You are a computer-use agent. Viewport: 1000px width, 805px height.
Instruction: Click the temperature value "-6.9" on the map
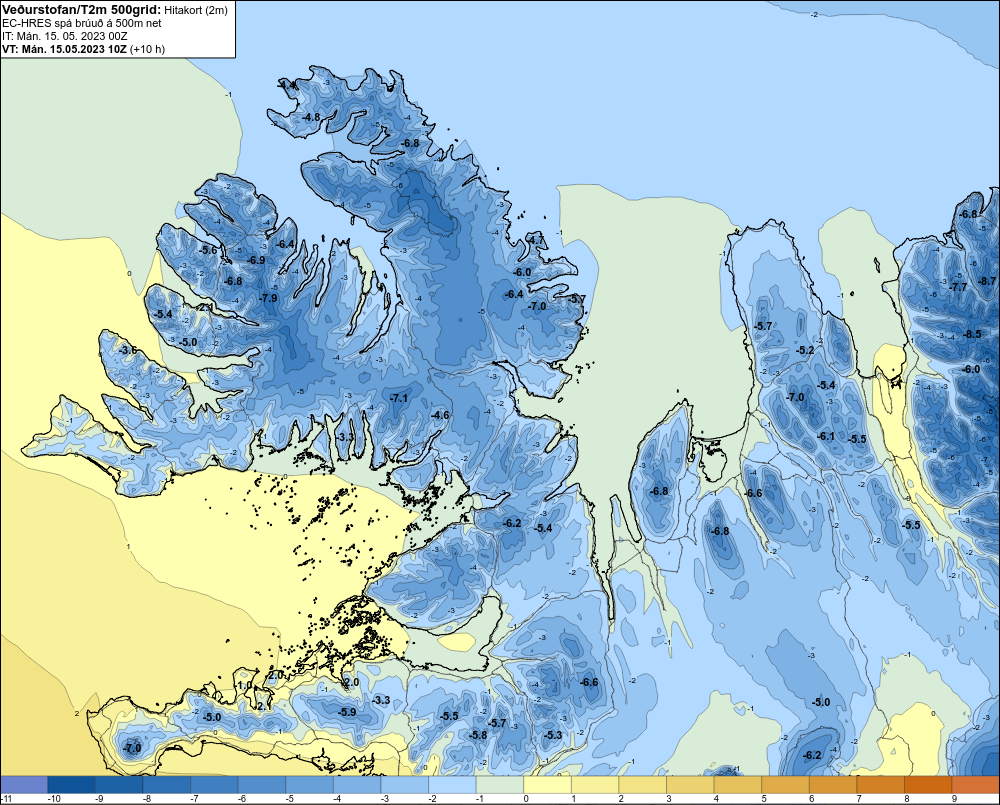click(256, 260)
